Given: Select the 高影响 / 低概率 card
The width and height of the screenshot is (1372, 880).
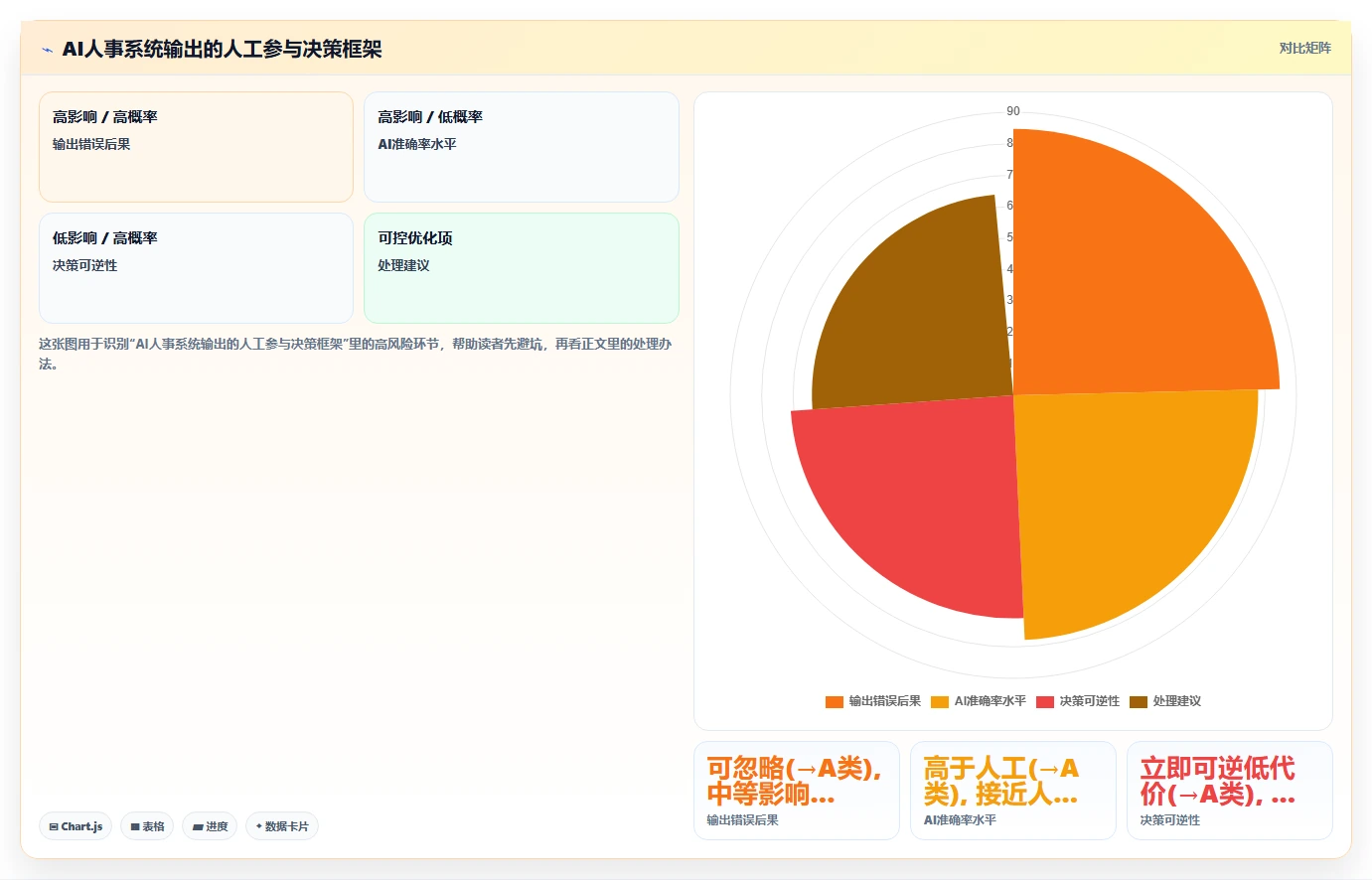Looking at the screenshot, I should point(521,147).
